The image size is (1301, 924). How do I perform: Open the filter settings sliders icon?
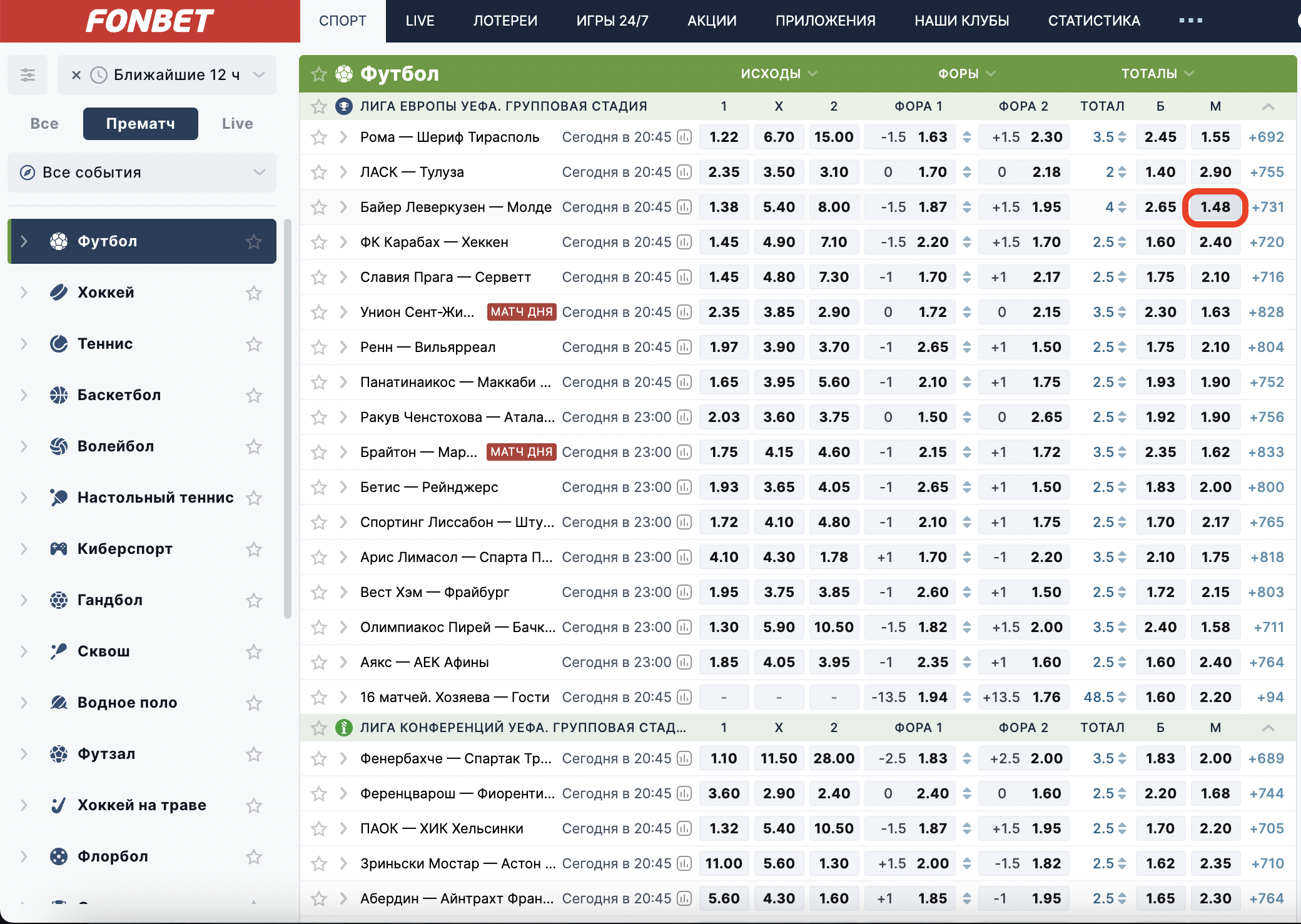point(28,75)
